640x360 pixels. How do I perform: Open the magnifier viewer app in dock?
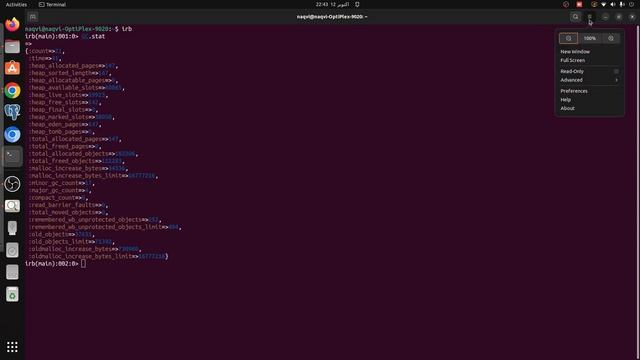[x=12, y=206]
